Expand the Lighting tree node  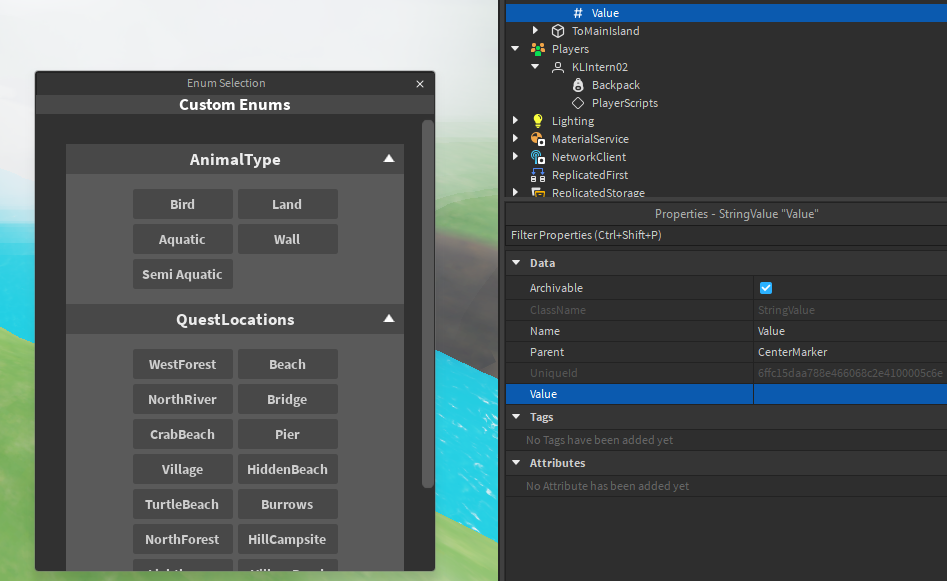click(x=515, y=120)
